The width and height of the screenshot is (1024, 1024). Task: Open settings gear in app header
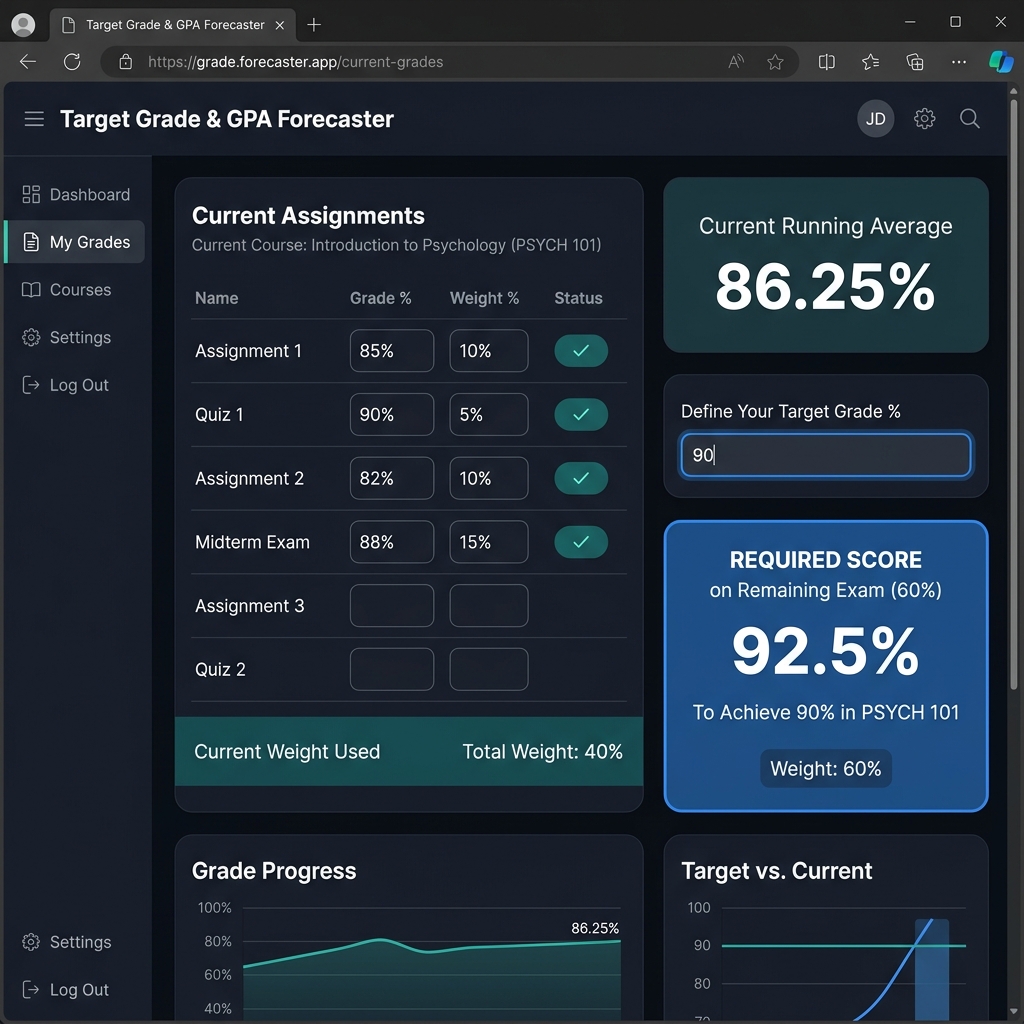[924, 119]
